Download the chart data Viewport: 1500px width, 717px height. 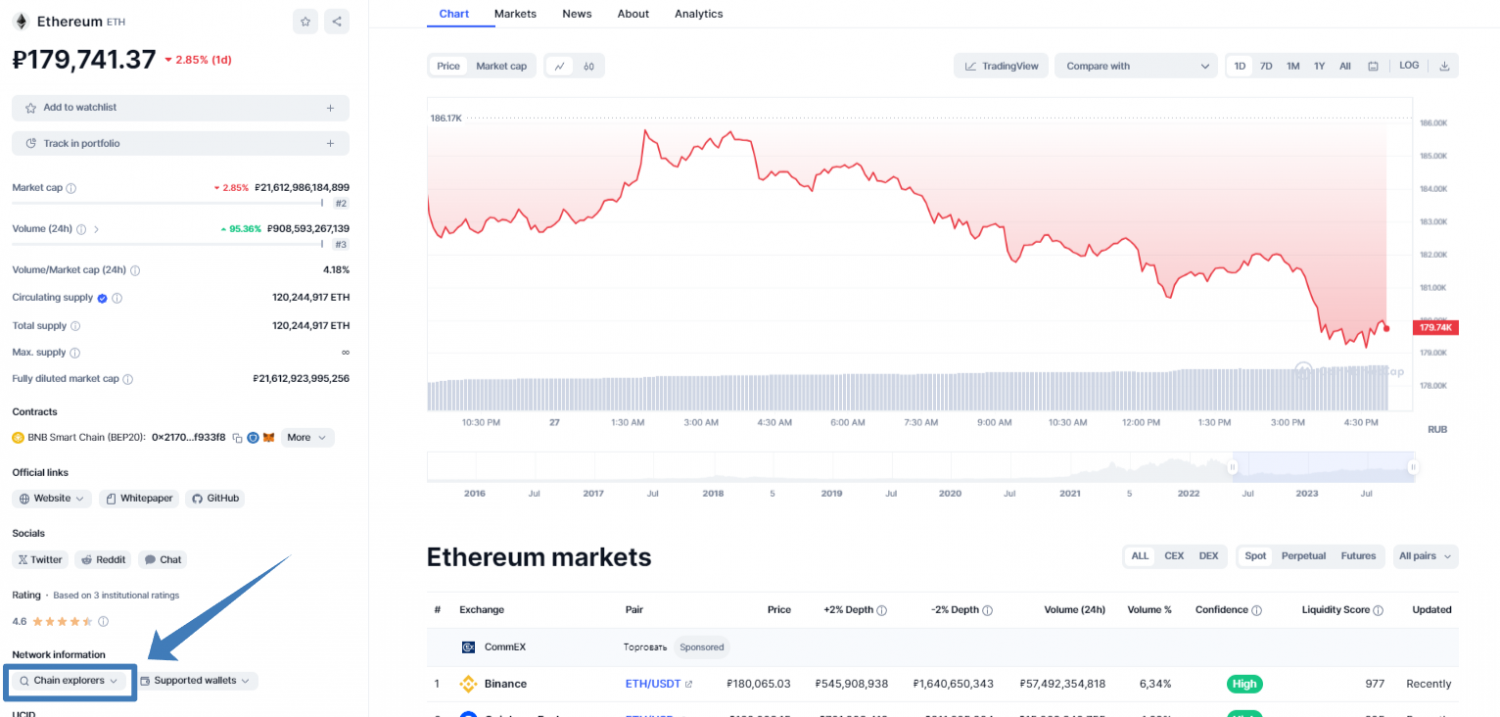(x=1444, y=66)
